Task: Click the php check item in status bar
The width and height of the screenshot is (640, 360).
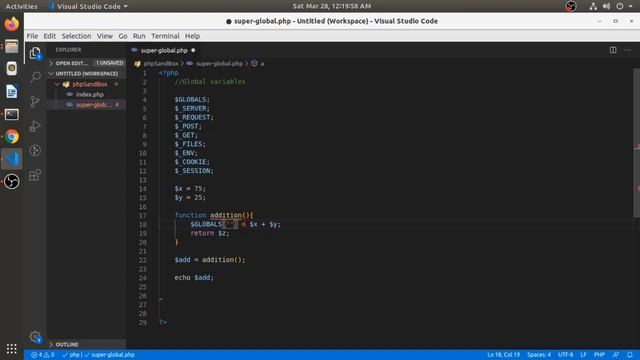Action: point(71,355)
